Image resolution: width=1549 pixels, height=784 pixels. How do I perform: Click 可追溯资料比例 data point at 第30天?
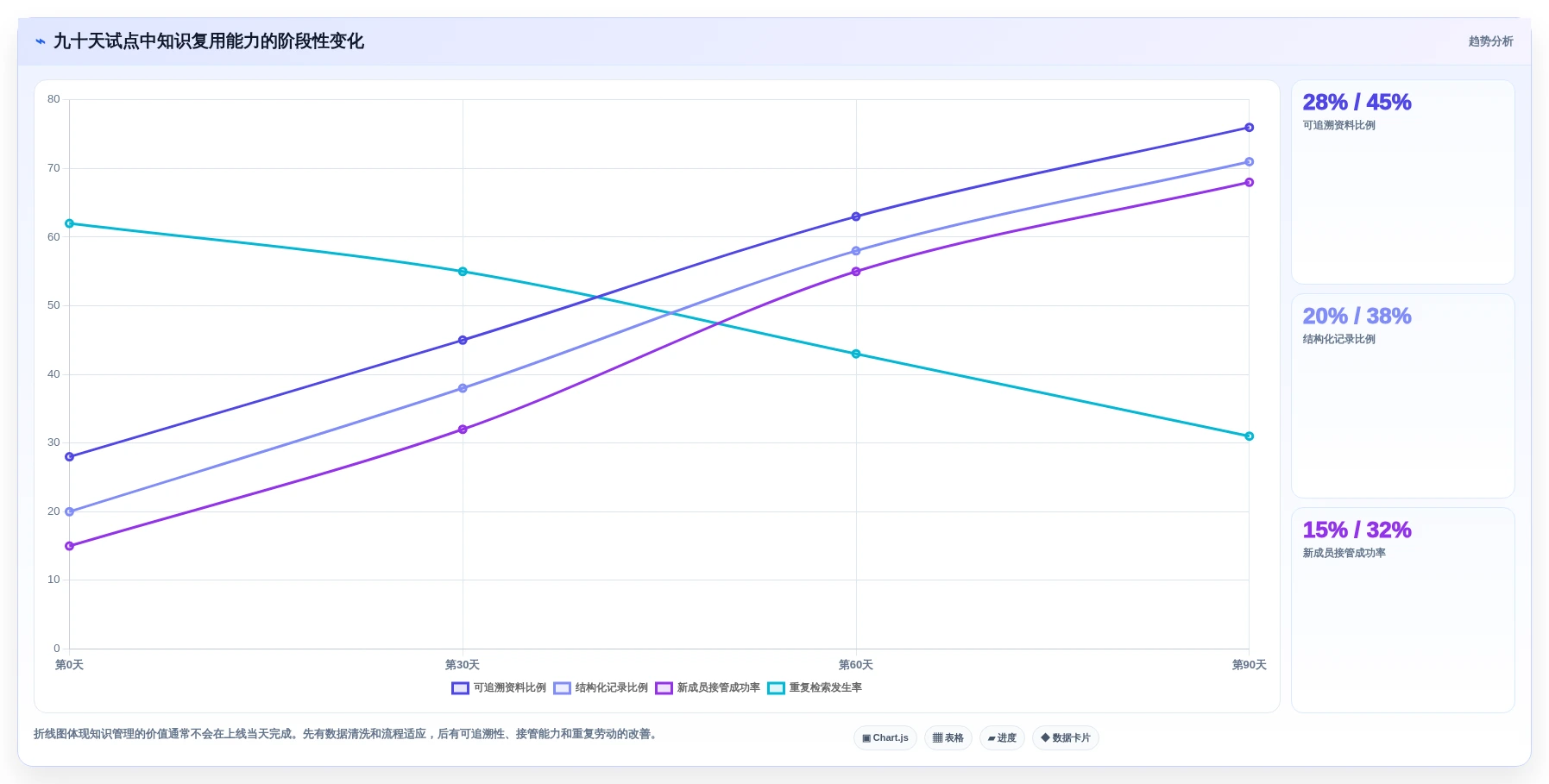point(463,340)
